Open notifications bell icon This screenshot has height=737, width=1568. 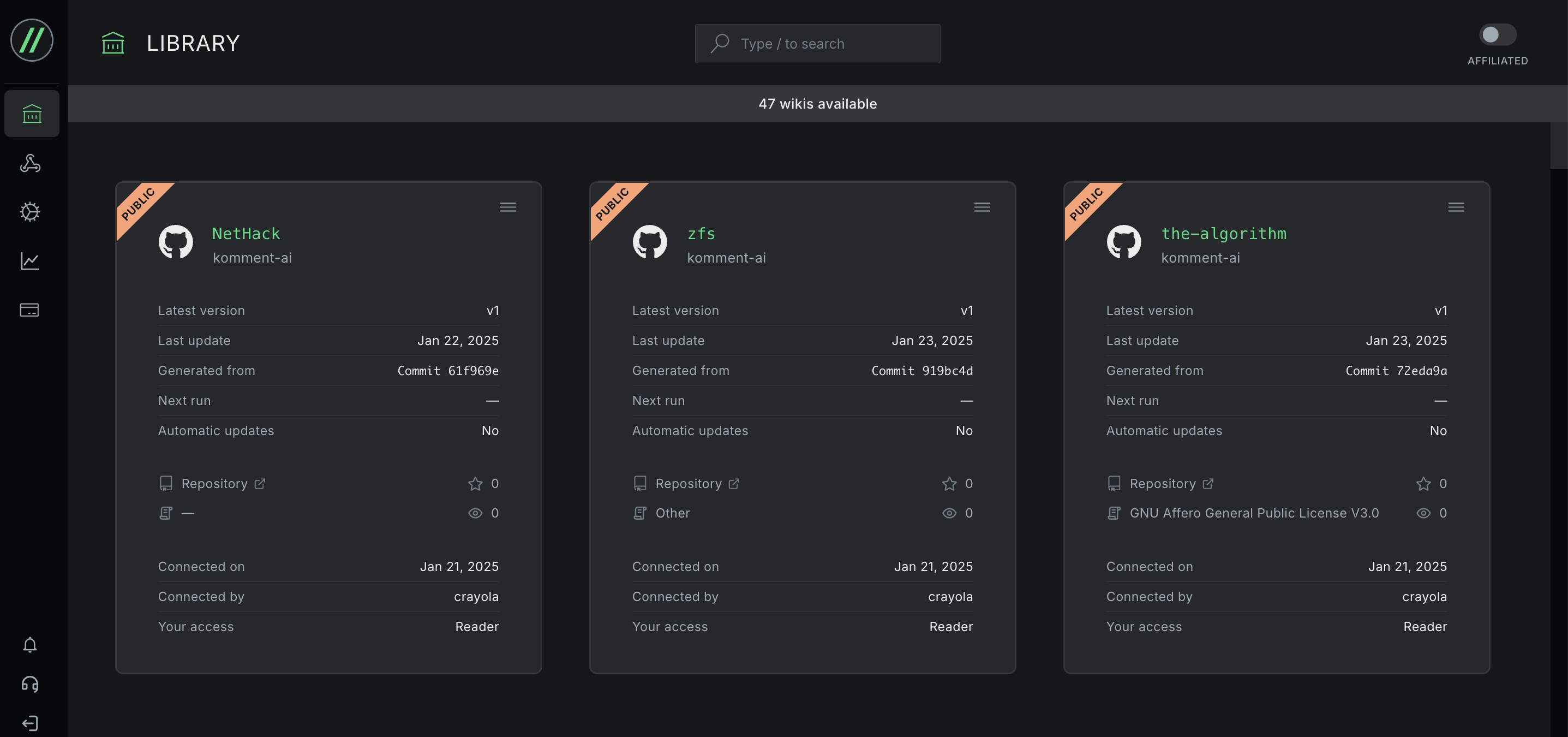tap(30, 644)
